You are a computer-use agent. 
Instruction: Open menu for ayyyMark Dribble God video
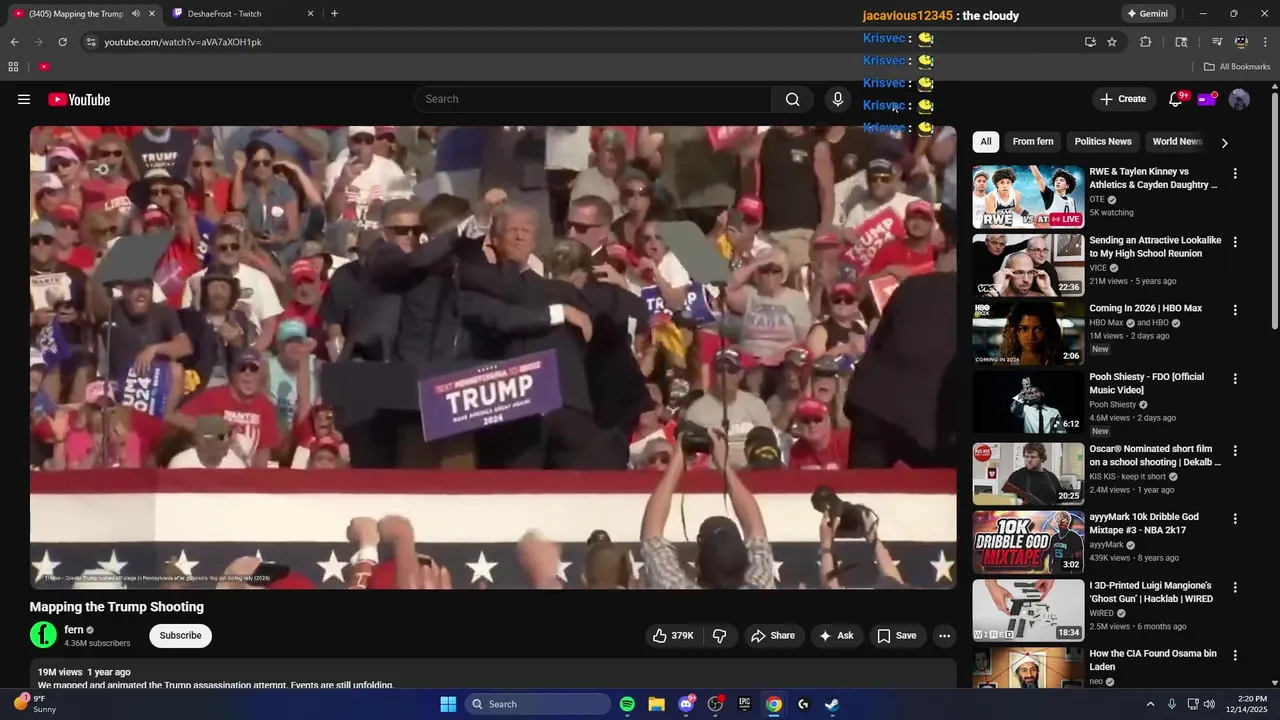1235,519
